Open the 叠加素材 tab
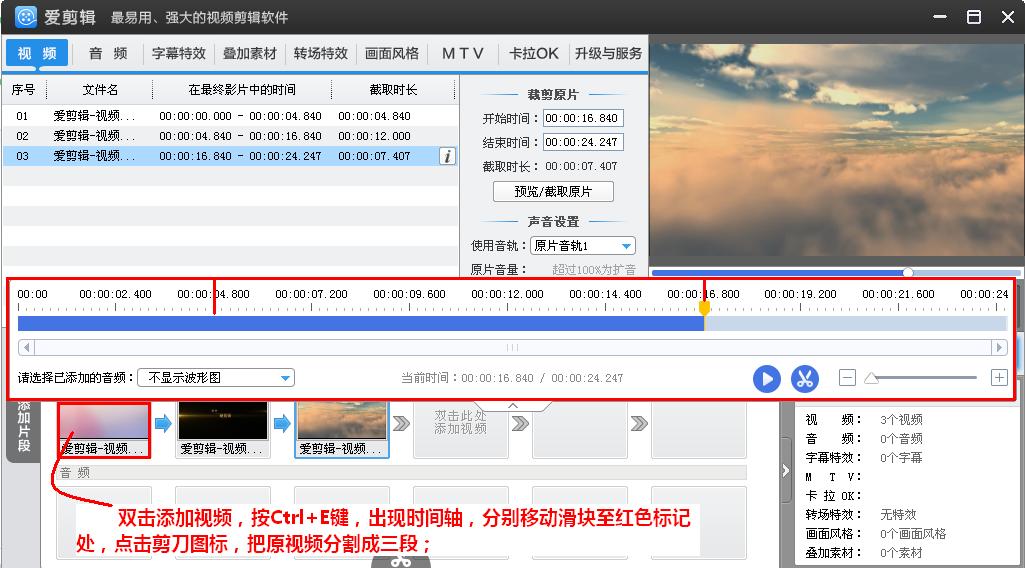The width and height of the screenshot is (1025, 568). pyautogui.click(x=250, y=54)
